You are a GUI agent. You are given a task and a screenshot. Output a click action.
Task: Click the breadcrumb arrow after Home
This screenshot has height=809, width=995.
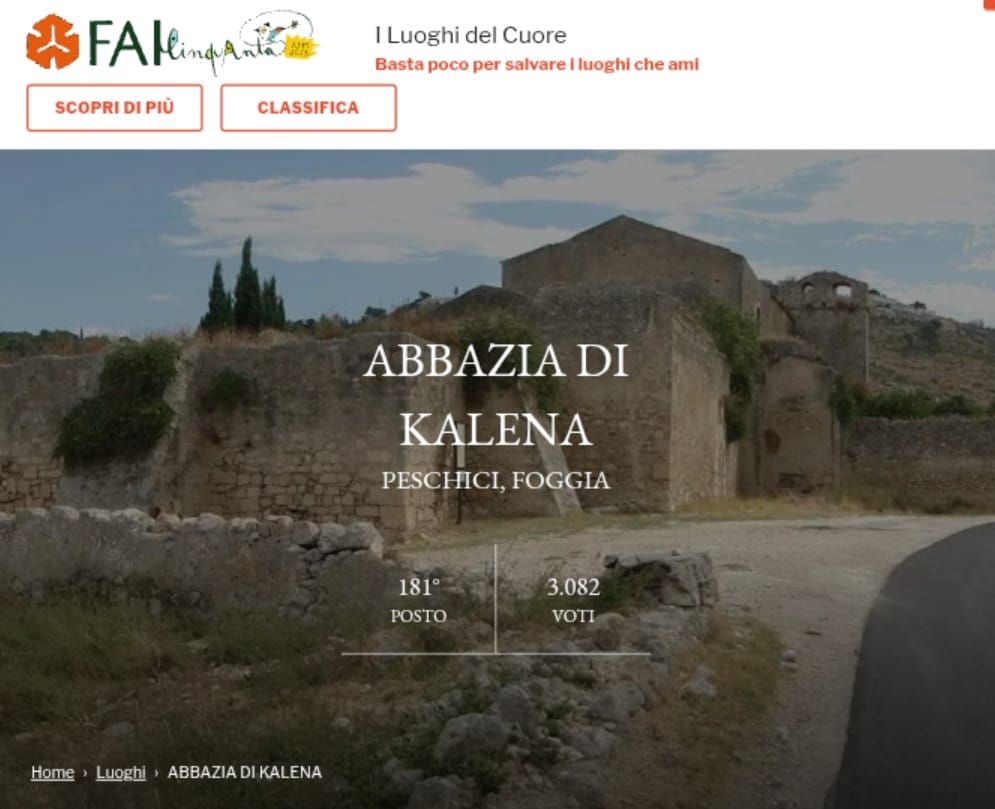(85, 773)
